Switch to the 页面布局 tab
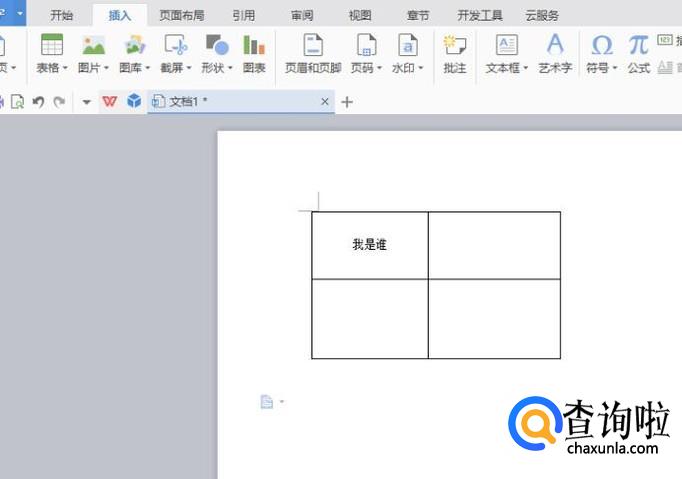The image size is (682, 479). click(182, 16)
